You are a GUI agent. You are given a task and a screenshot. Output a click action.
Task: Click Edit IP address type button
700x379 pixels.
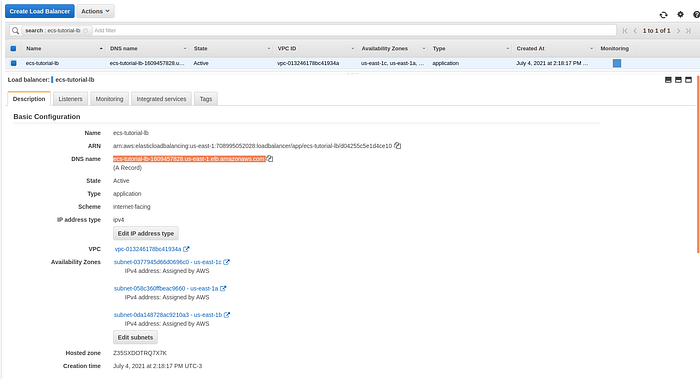click(146, 233)
